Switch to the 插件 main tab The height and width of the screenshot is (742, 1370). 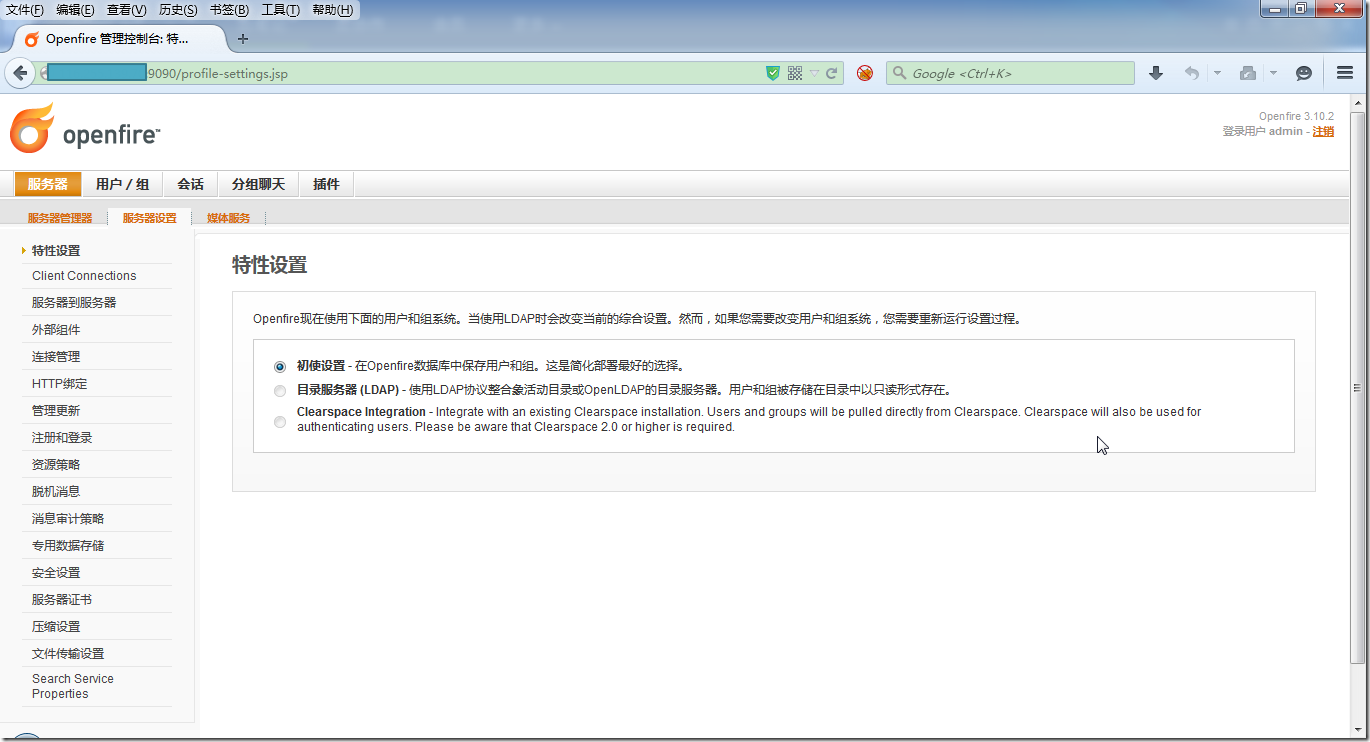(x=326, y=184)
